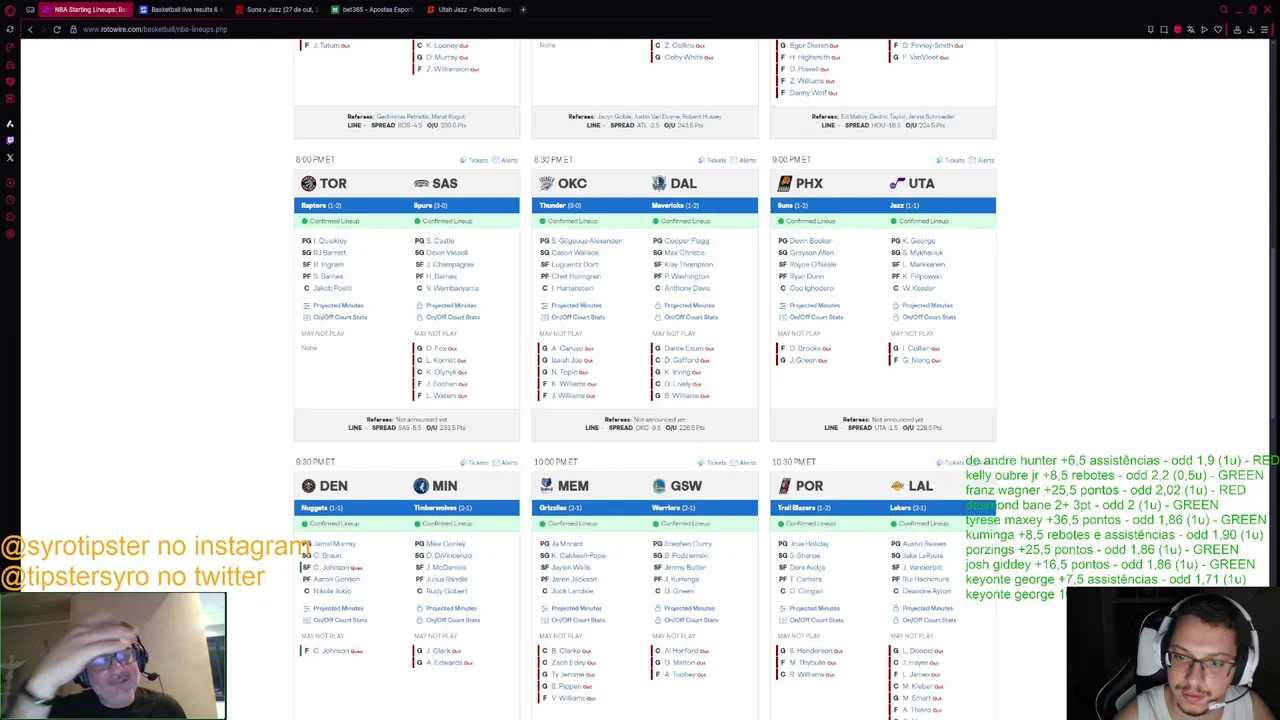The height and width of the screenshot is (720, 1280).
Task: Open the Twitch sidebar icon
Action: click(x=10, y=141)
